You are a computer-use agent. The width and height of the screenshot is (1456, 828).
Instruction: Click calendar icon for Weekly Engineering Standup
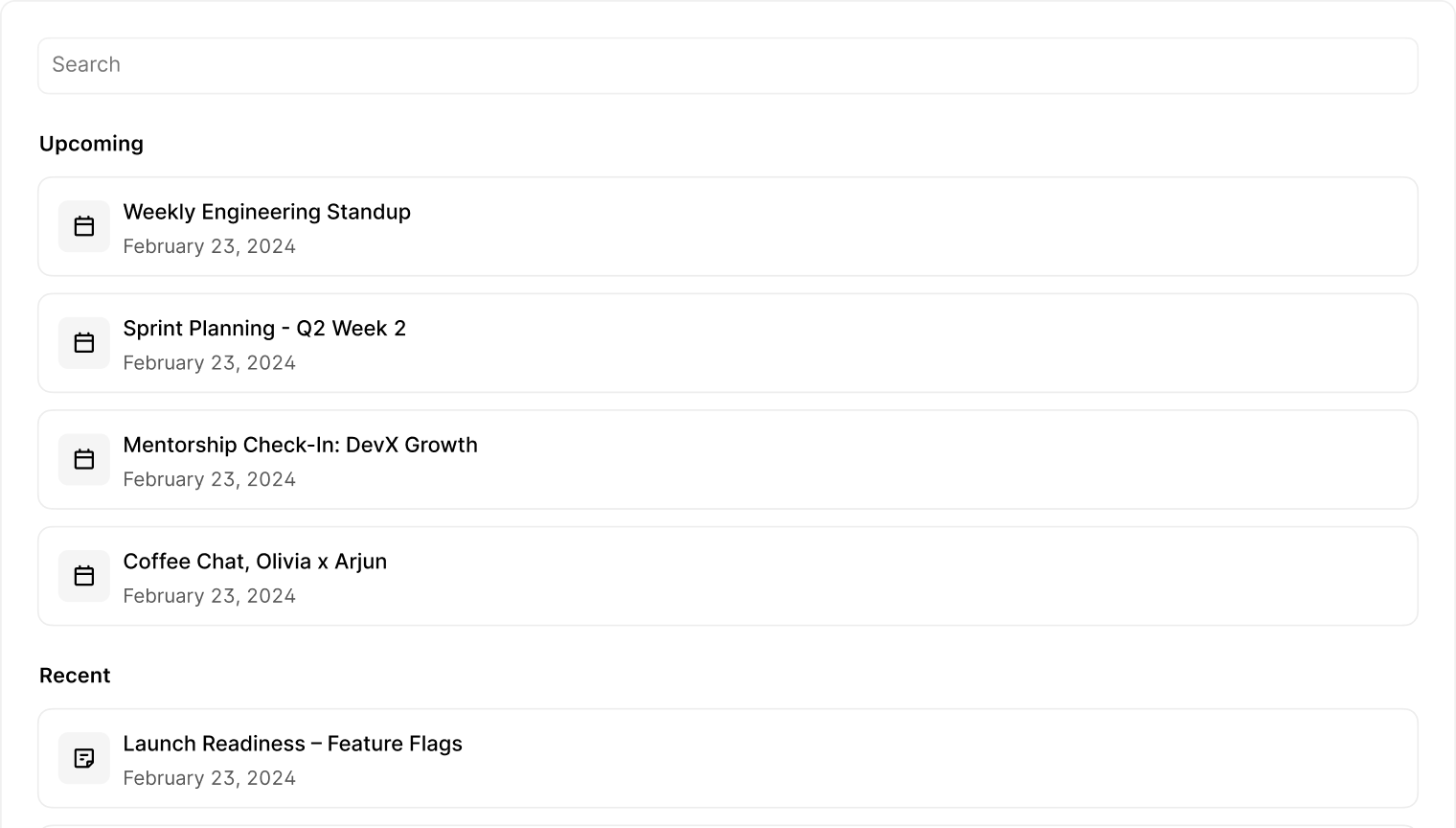[84, 226]
